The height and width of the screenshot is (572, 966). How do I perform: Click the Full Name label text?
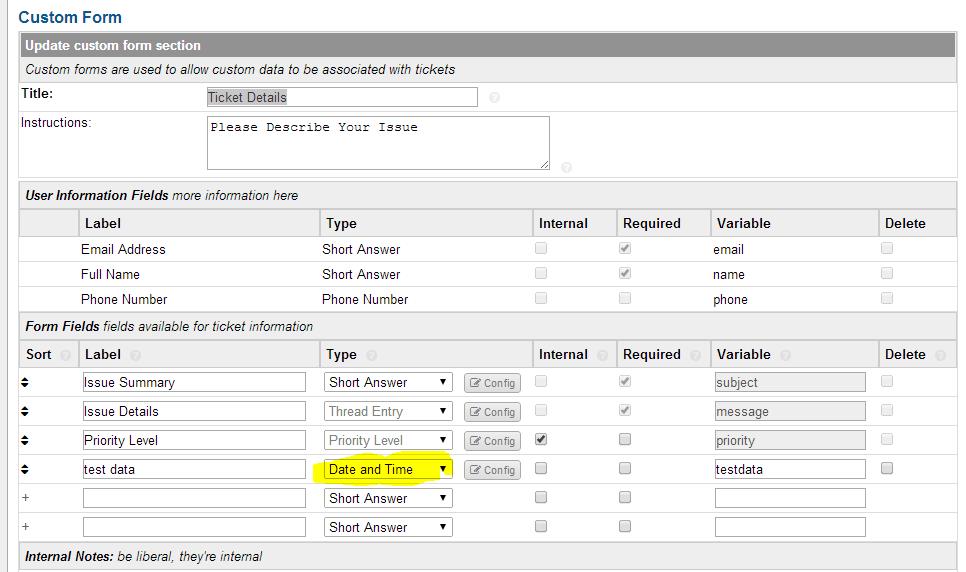110,274
